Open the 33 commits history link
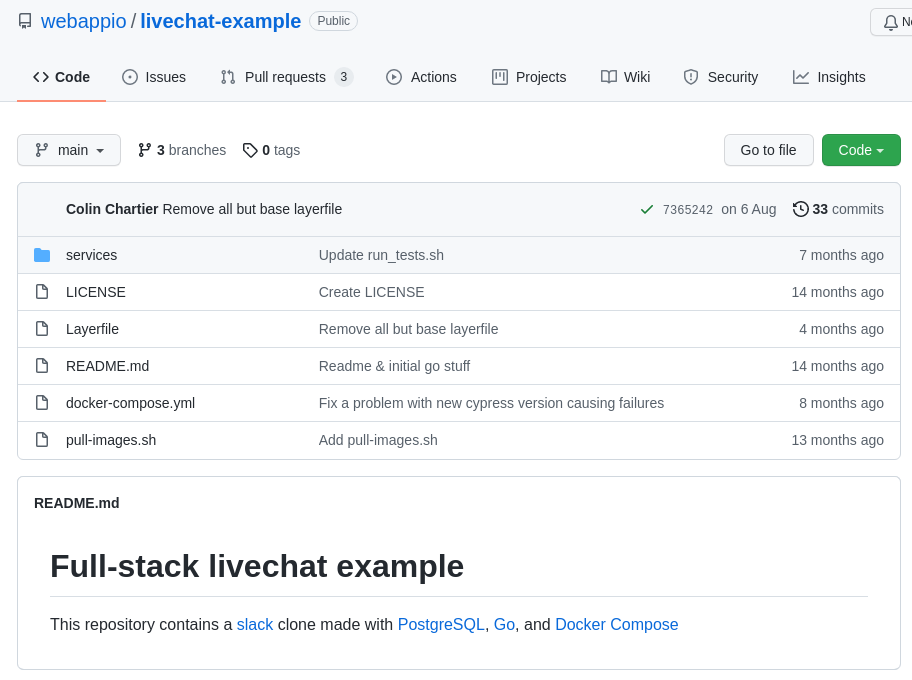The width and height of the screenshot is (912, 680). pos(838,209)
